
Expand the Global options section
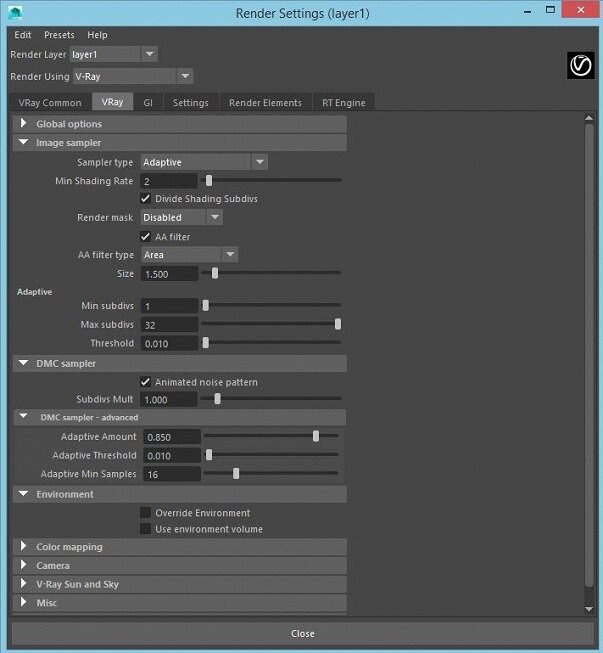(180, 124)
